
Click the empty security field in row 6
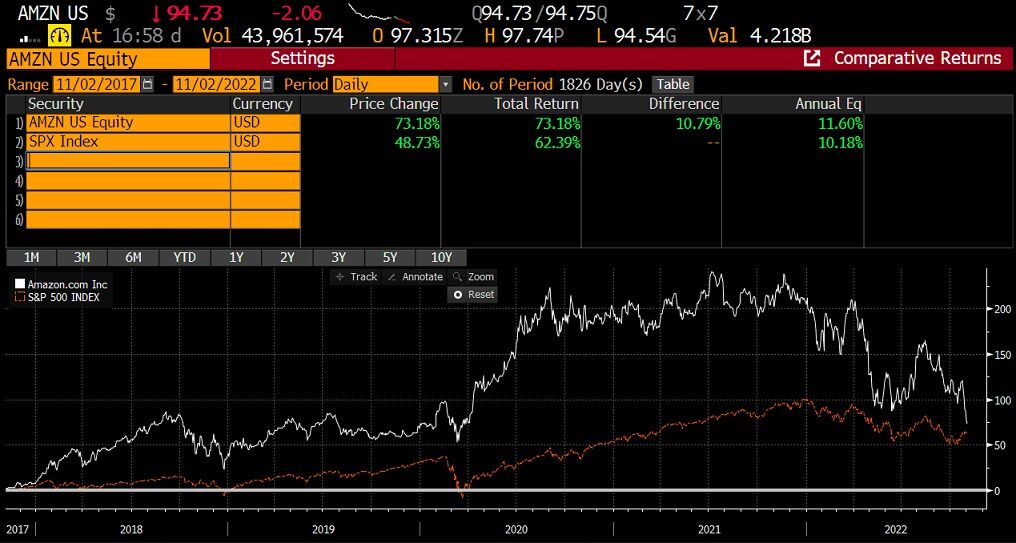point(128,219)
